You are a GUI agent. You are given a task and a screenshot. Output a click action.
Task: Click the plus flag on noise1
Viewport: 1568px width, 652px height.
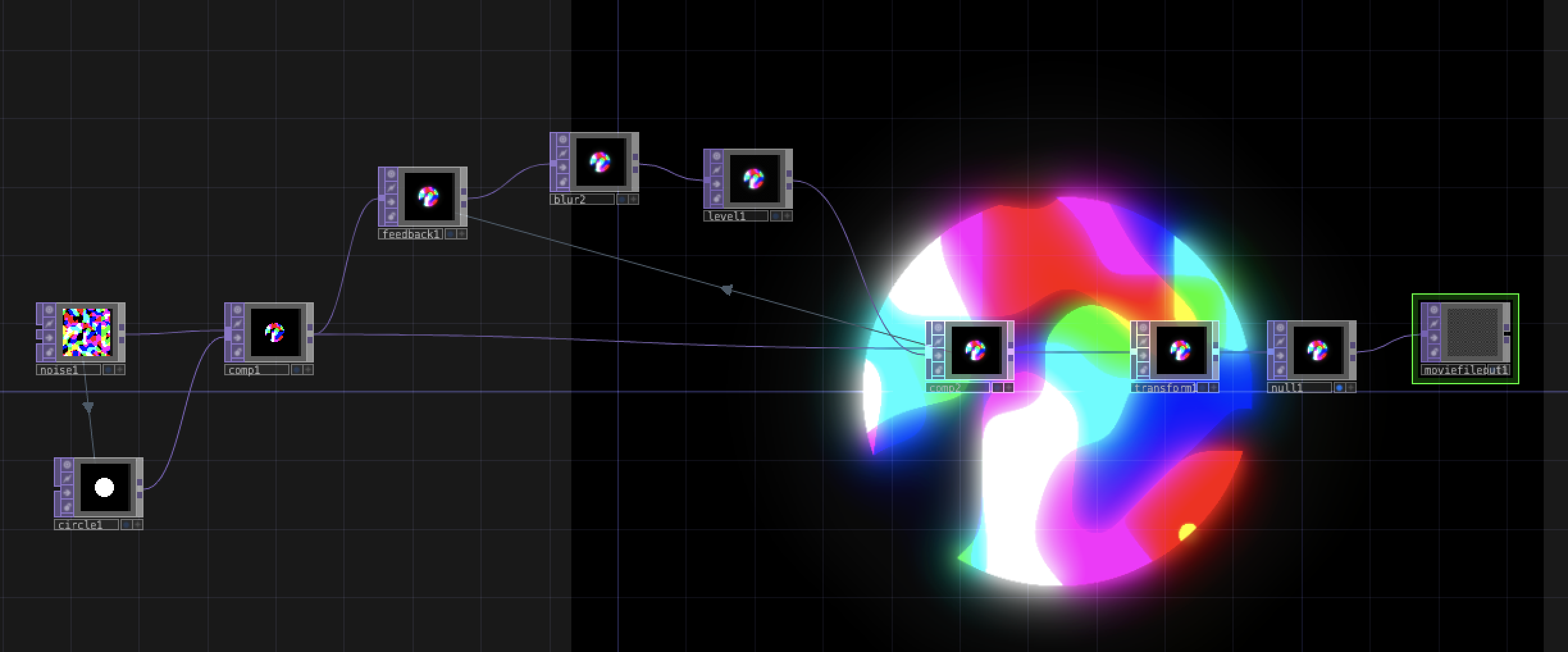pyautogui.click(x=120, y=370)
